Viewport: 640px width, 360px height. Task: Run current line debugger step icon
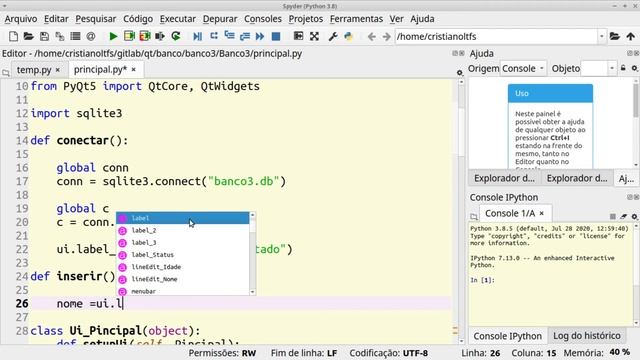pyautogui.click(x=213, y=36)
